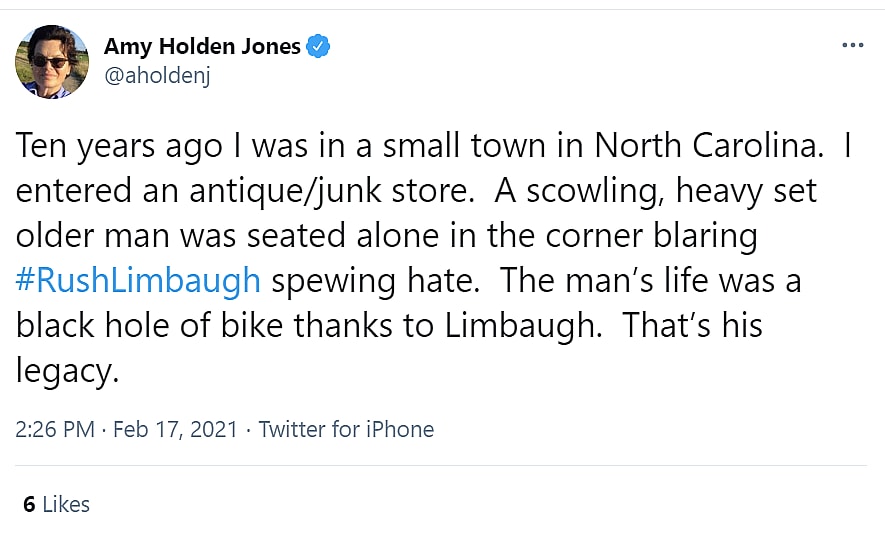This screenshot has height=534, width=885.
Task: Open the three-dot more options menu
Action: click(x=852, y=46)
